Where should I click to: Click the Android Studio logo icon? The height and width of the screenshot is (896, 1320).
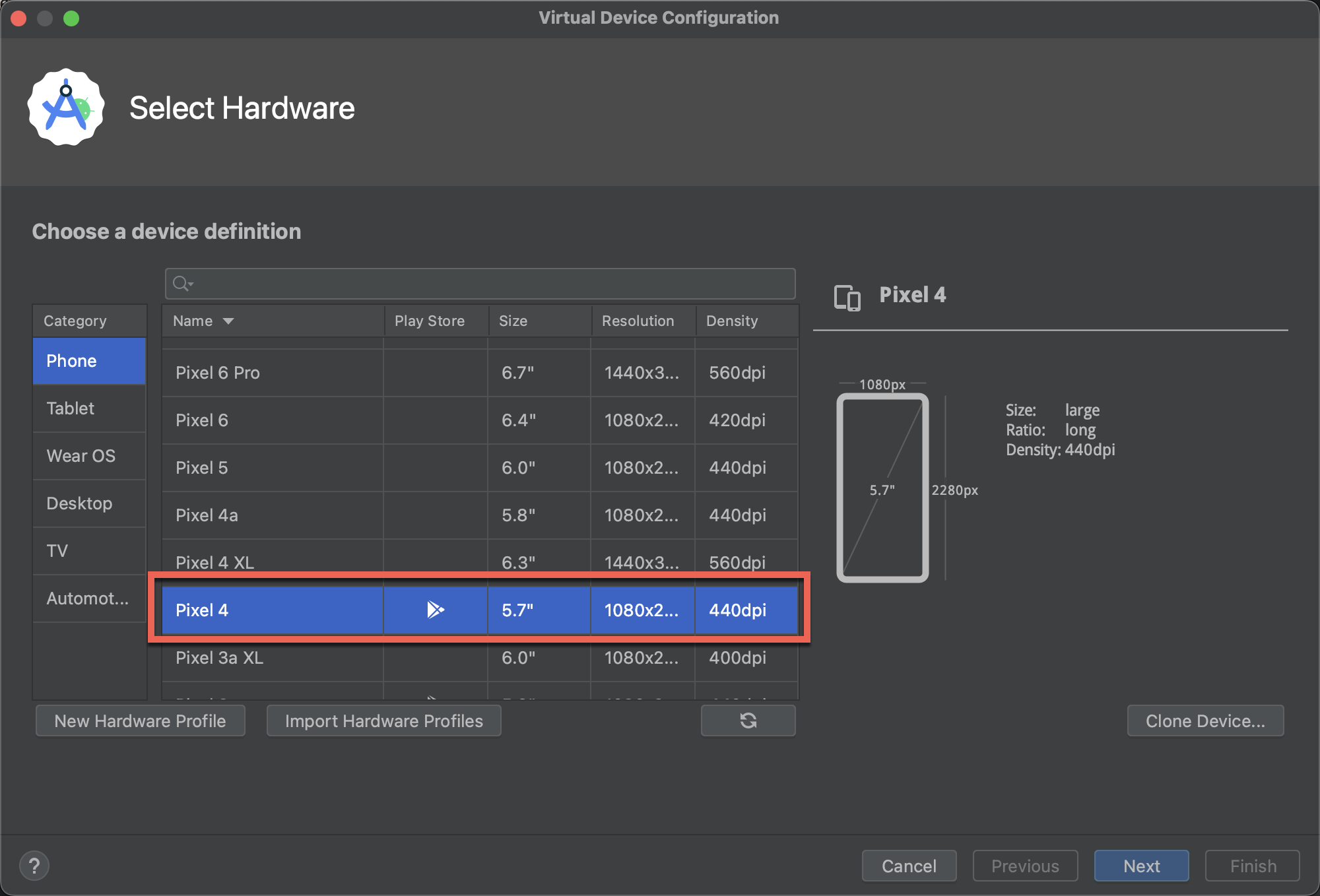point(66,108)
